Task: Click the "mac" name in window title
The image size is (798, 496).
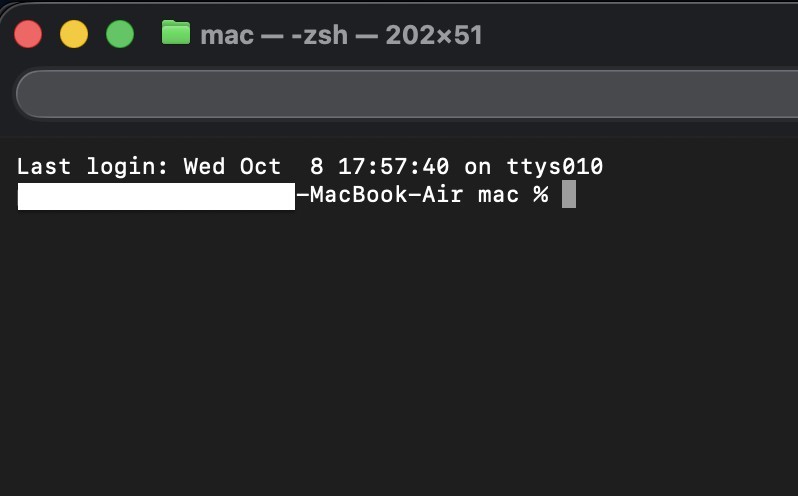Action: click(x=227, y=35)
